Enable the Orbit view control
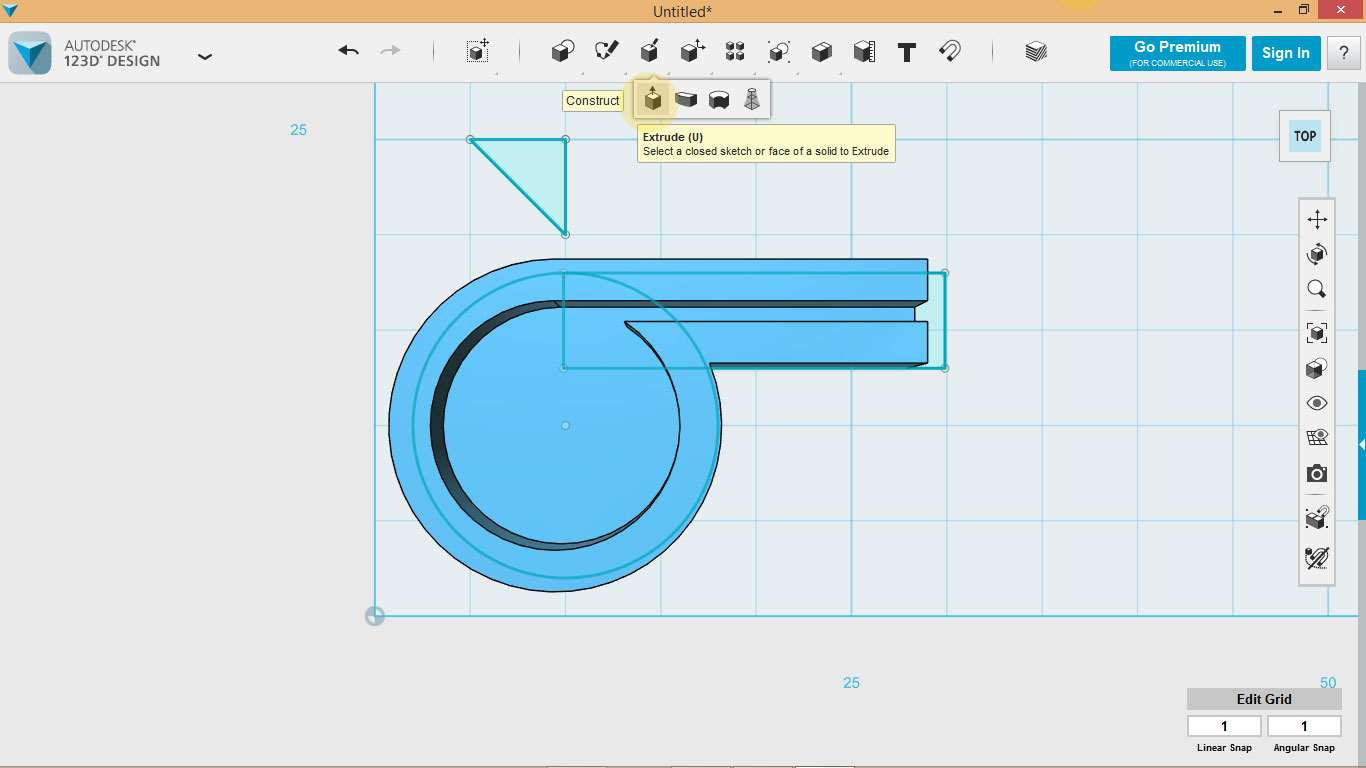The height and width of the screenshot is (768, 1366). (1316, 253)
